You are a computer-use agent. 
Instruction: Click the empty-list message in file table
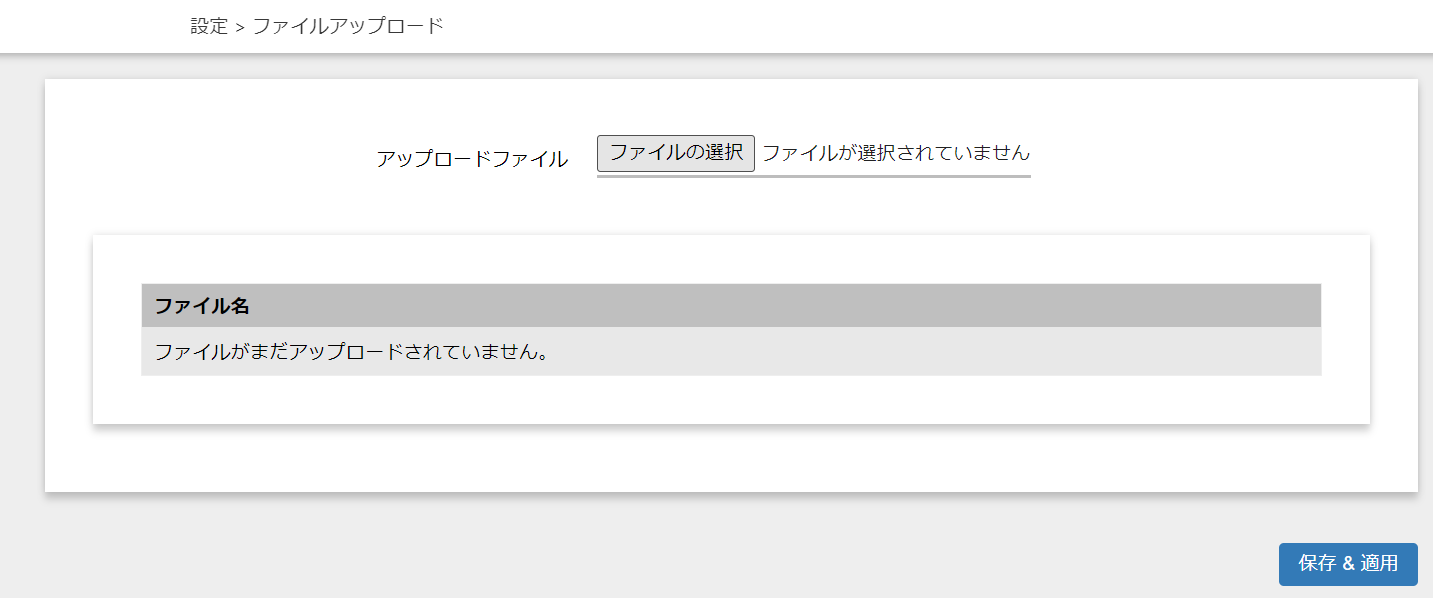tap(353, 352)
